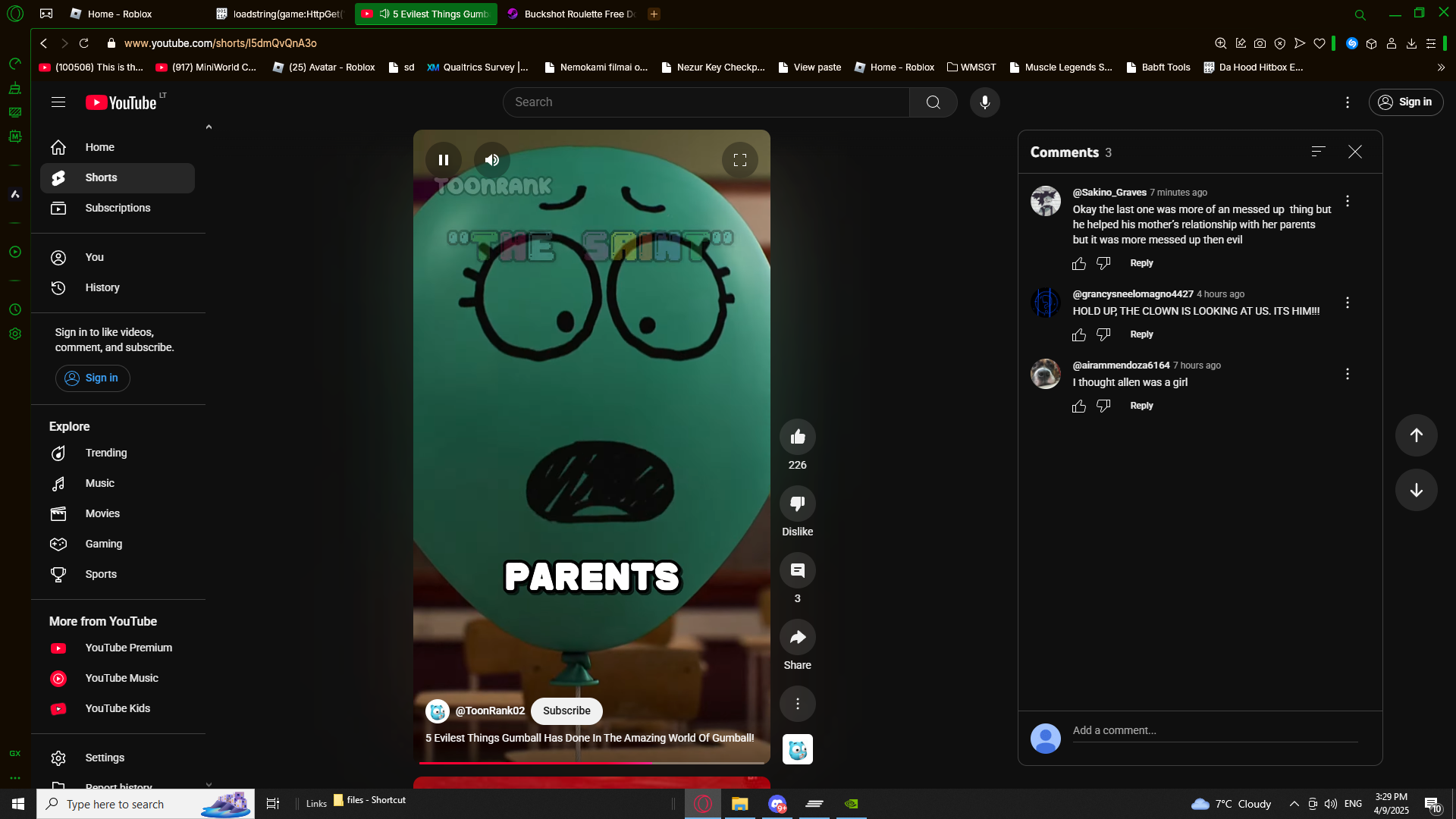
Task: Open options for @Sakino_Graves comment
Action: 1348,201
